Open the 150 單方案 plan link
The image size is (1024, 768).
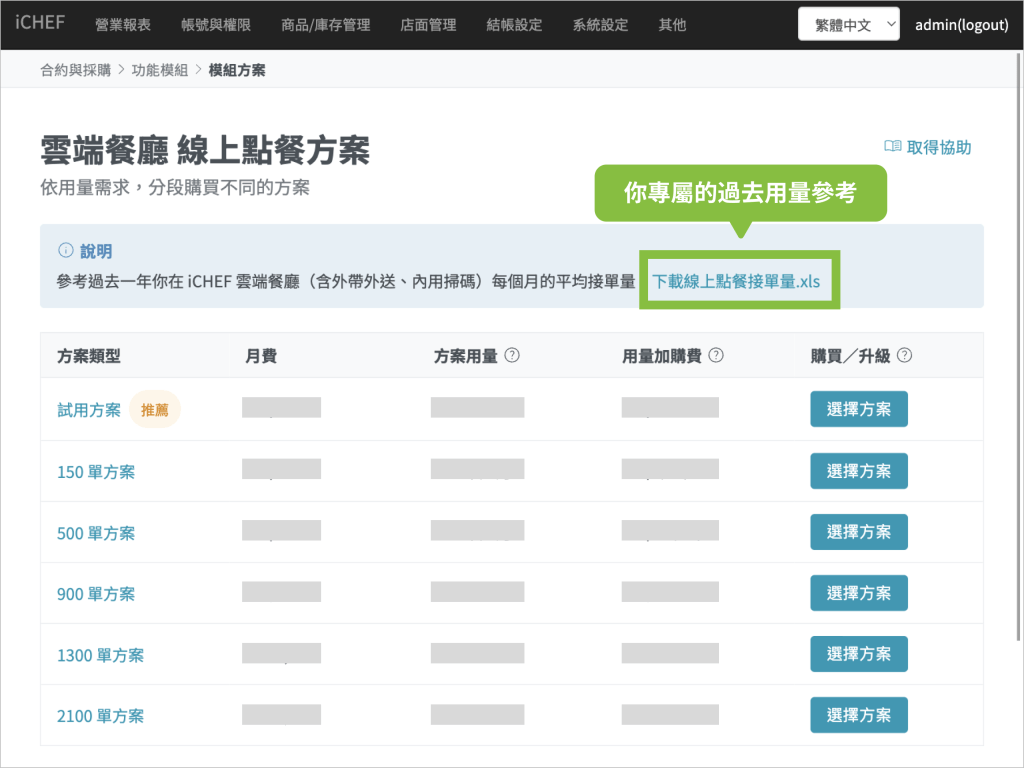pos(96,472)
